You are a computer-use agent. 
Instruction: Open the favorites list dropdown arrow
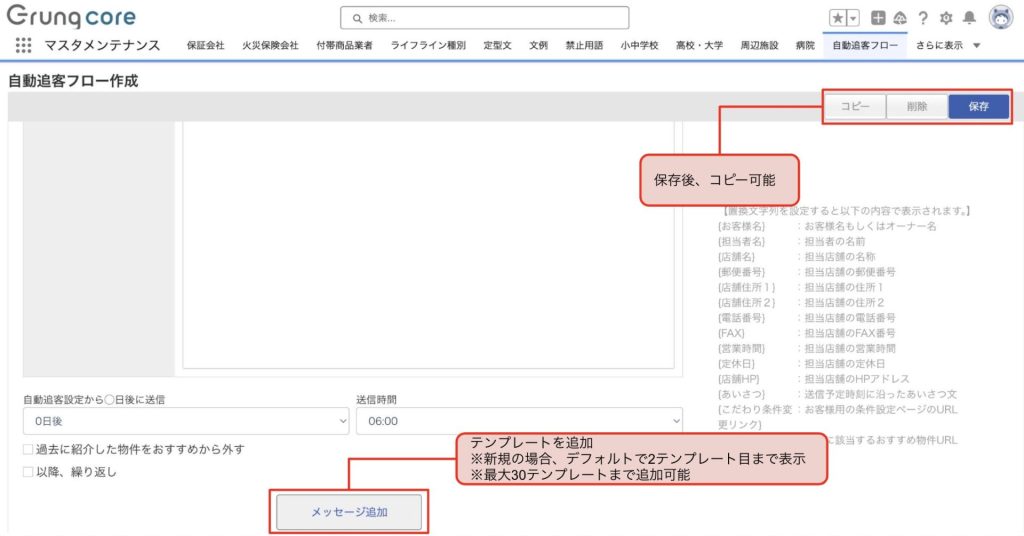coord(853,18)
